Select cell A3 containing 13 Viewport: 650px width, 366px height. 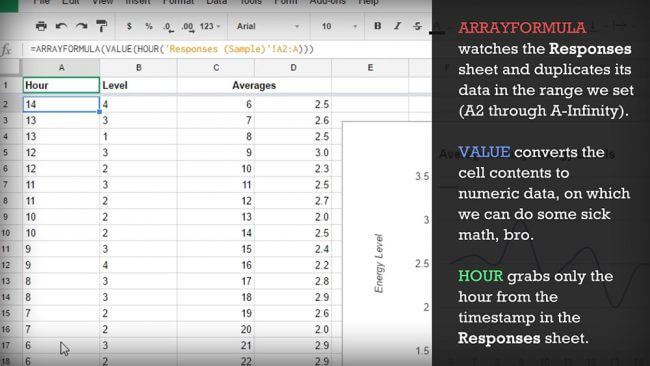[x=61, y=120]
